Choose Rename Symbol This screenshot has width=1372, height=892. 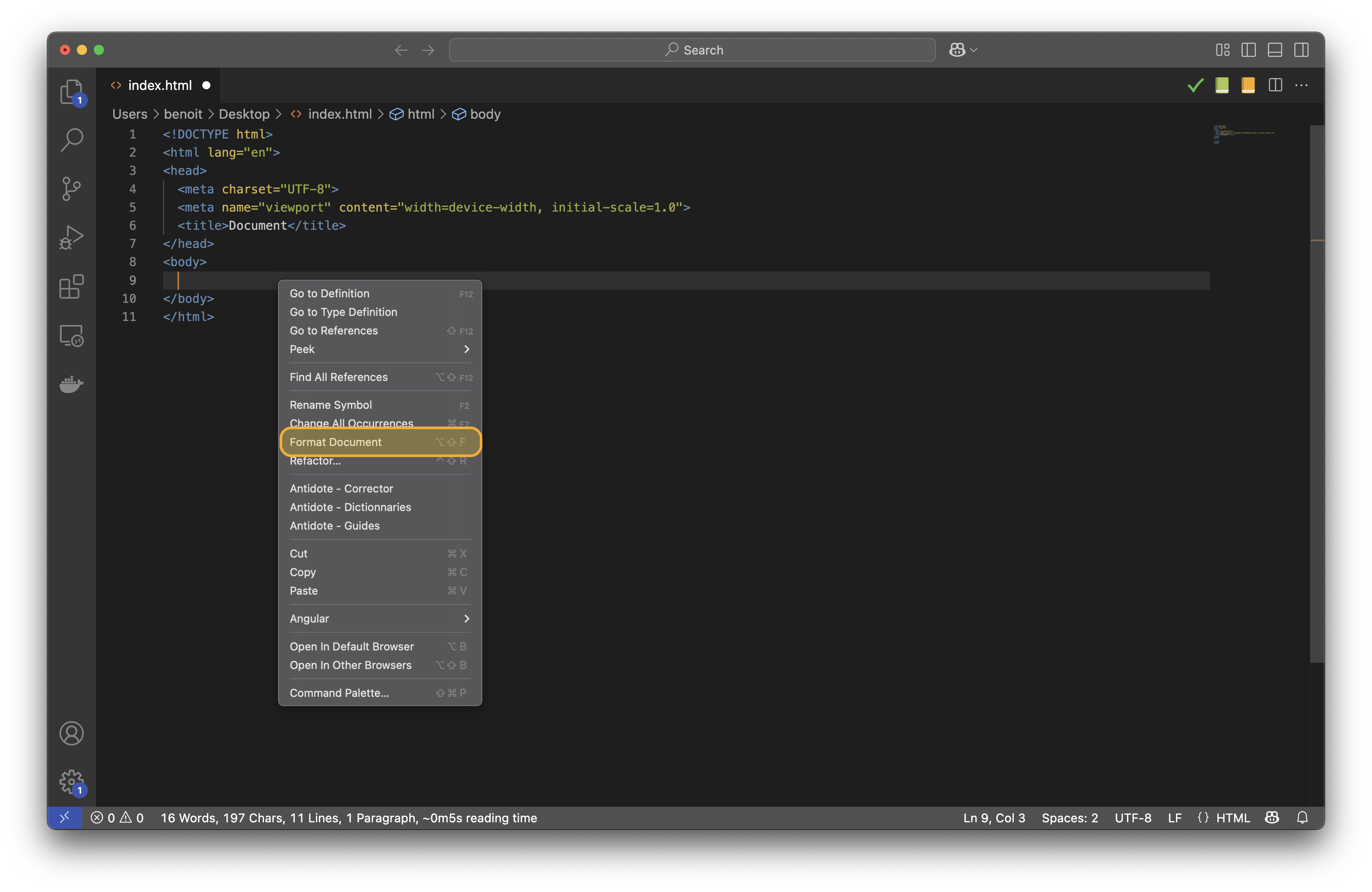click(x=380, y=405)
